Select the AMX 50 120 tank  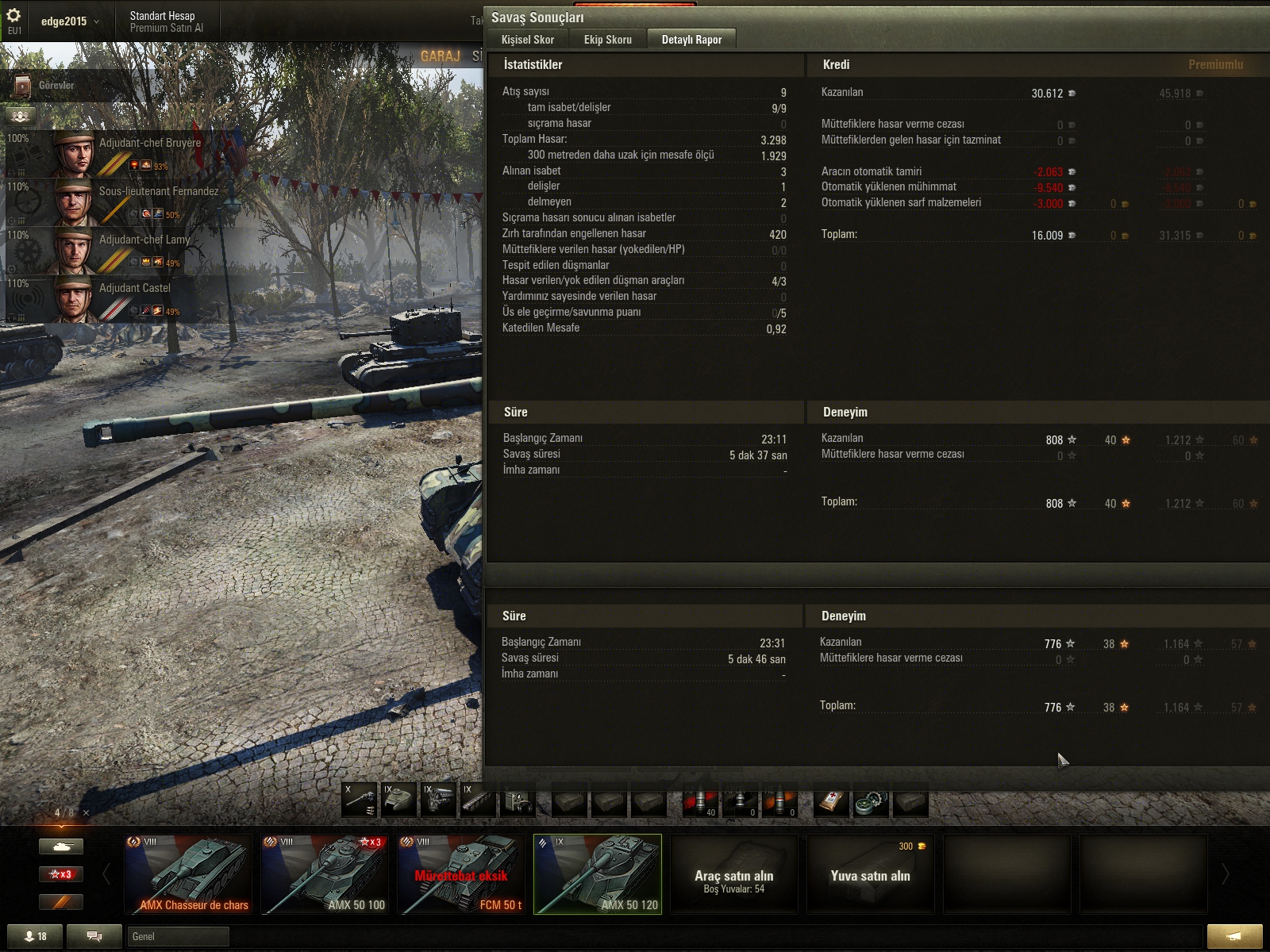(x=598, y=874)
